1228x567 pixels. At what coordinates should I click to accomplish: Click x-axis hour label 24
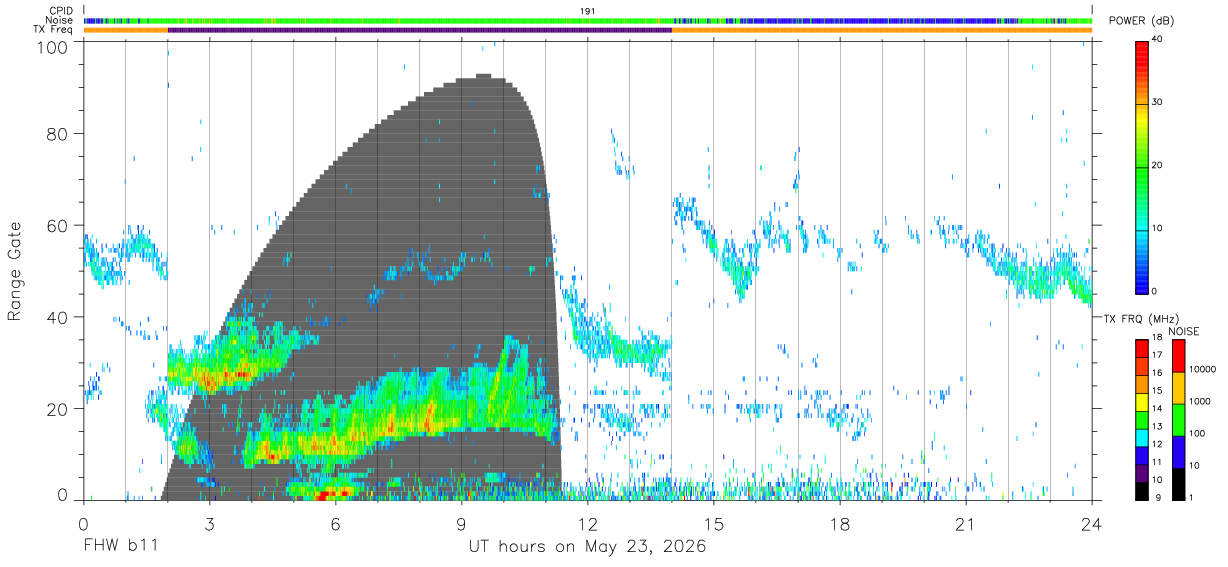click(x=1092, y=524)
